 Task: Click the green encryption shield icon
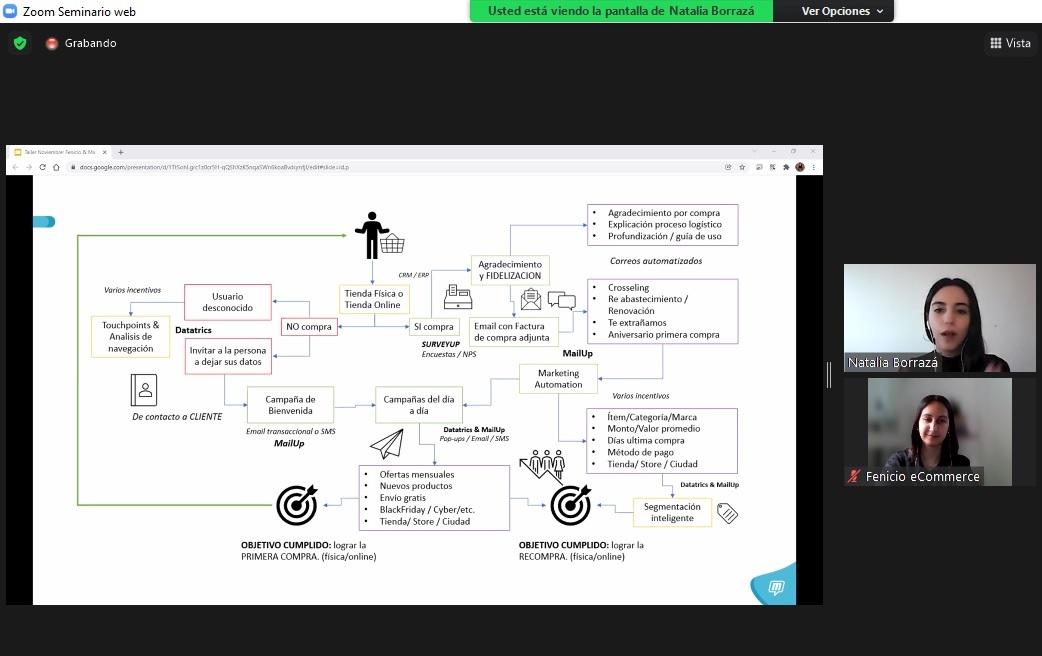20,43
